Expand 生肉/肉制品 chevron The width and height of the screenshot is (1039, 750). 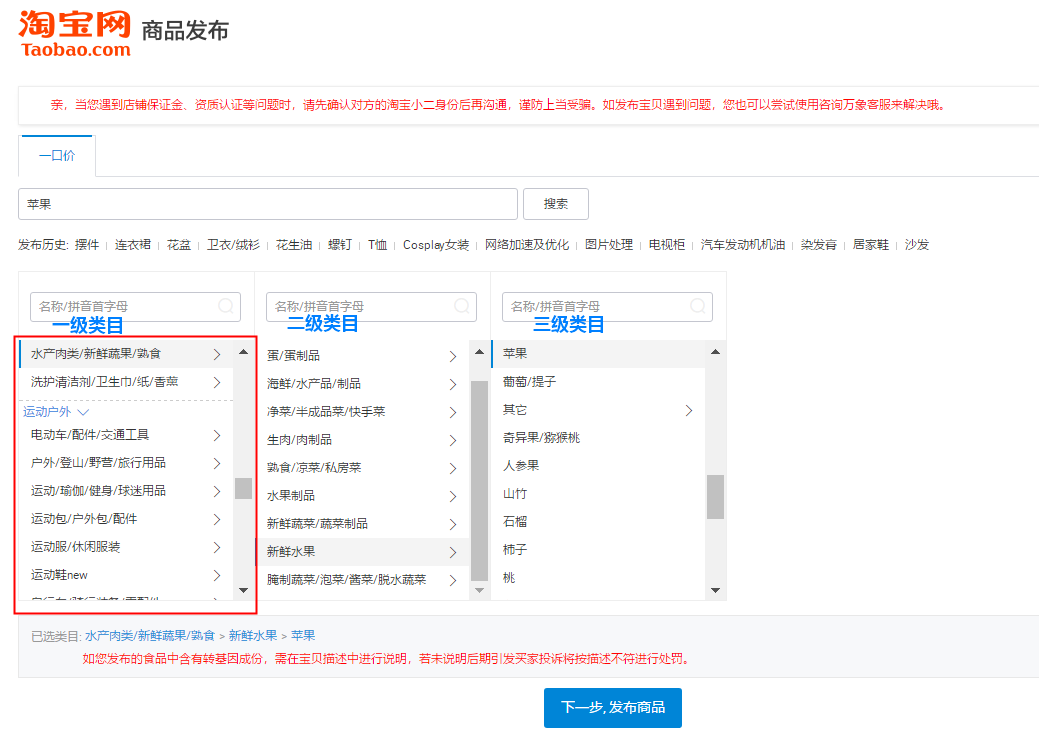tap(453, 441)
